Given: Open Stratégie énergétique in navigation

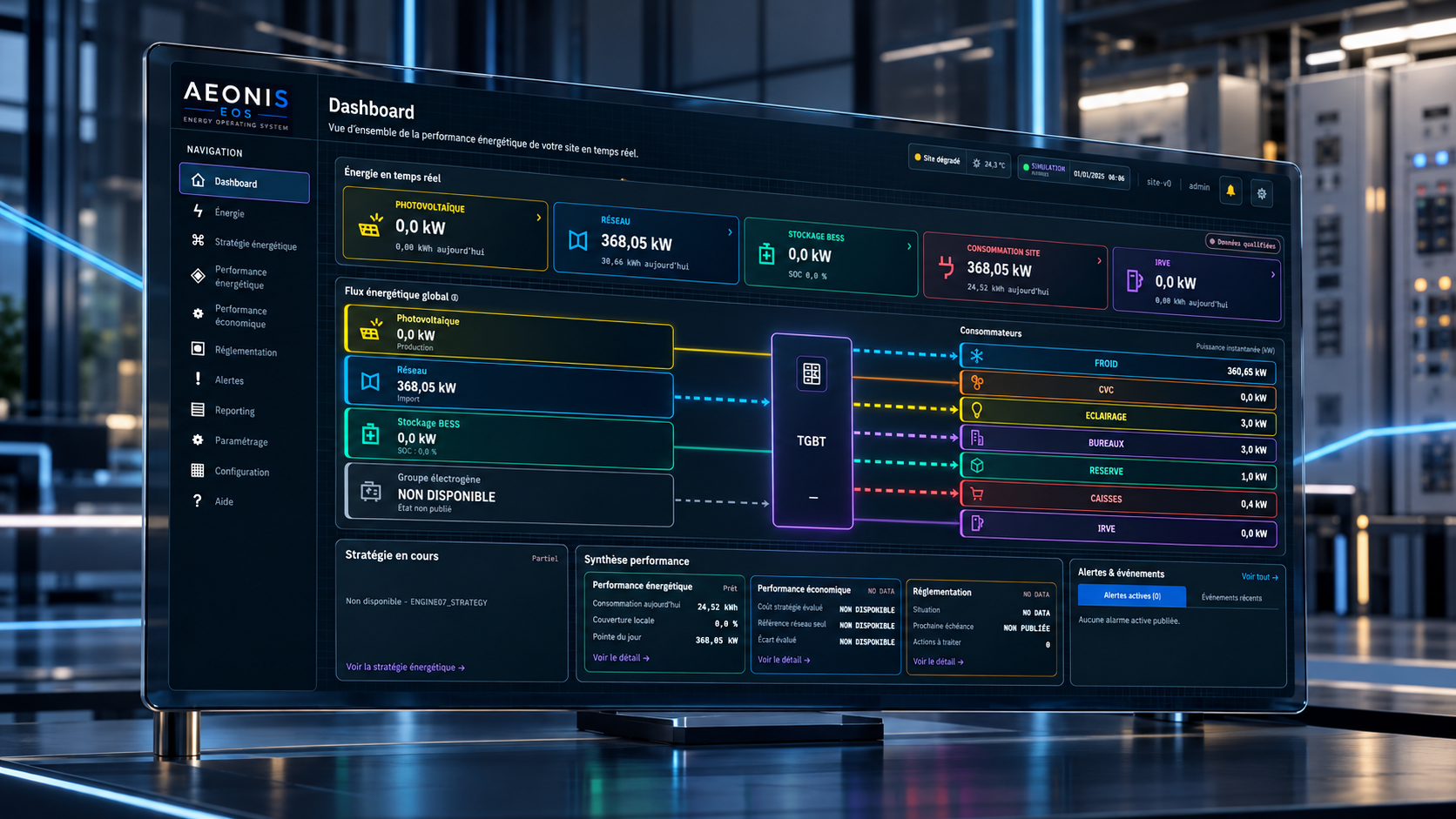Looking at the screenshot, I should (x=245, y=244).
